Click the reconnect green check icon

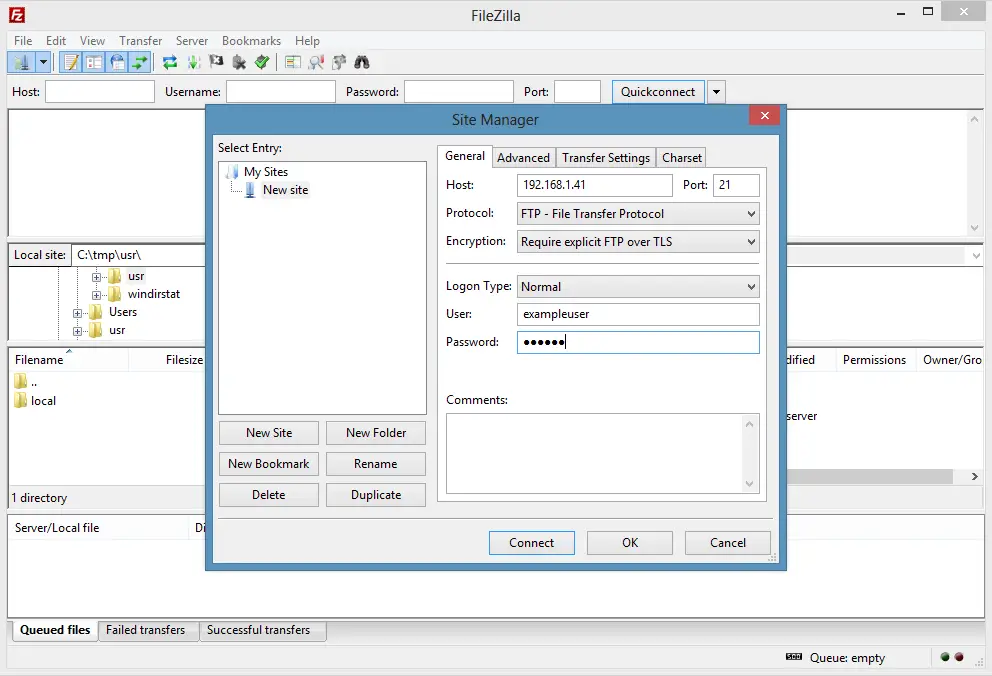click(262, 62)
